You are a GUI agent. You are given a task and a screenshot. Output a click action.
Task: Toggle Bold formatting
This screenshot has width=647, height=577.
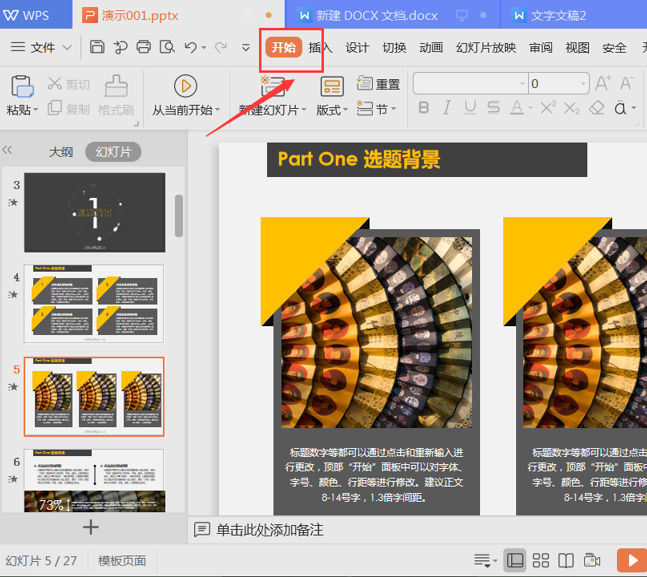[x=424, y=108]
